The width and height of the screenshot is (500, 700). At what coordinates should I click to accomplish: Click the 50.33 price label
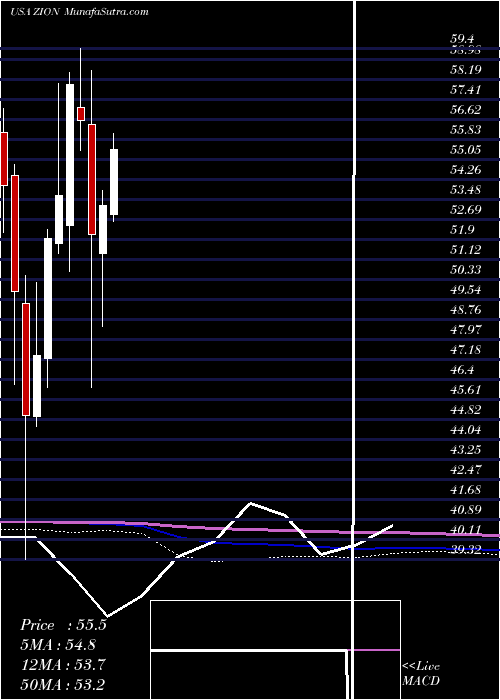click(466, 270)
